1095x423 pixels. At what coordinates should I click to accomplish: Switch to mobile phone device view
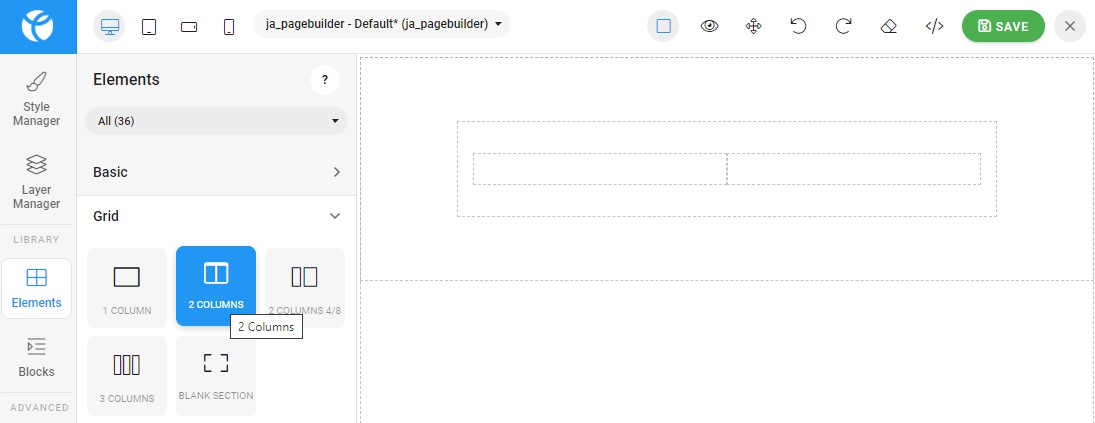228,27
